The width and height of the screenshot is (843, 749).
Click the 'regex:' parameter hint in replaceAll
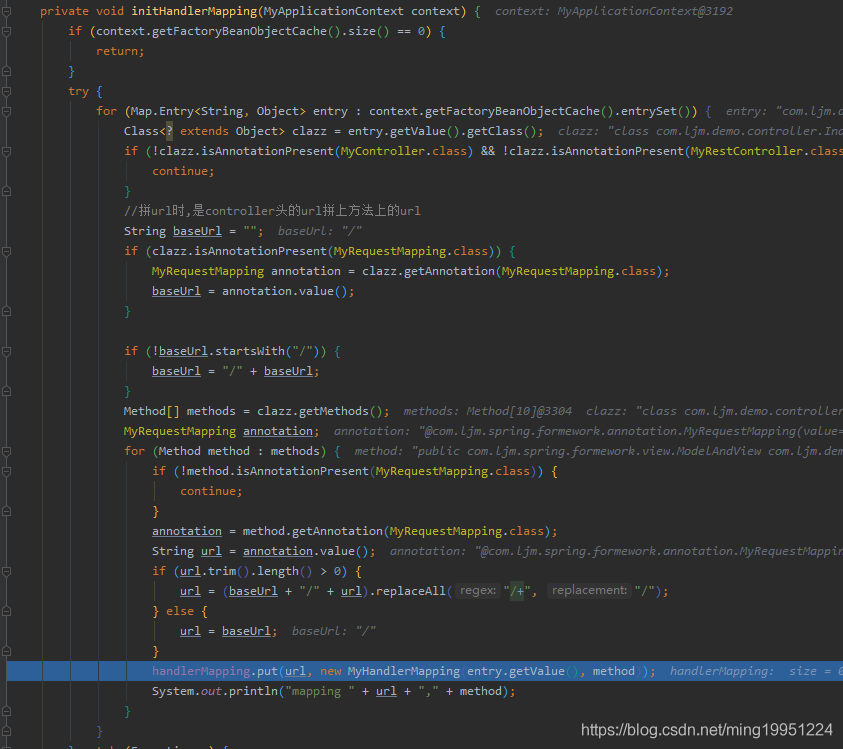click(478, 591)
